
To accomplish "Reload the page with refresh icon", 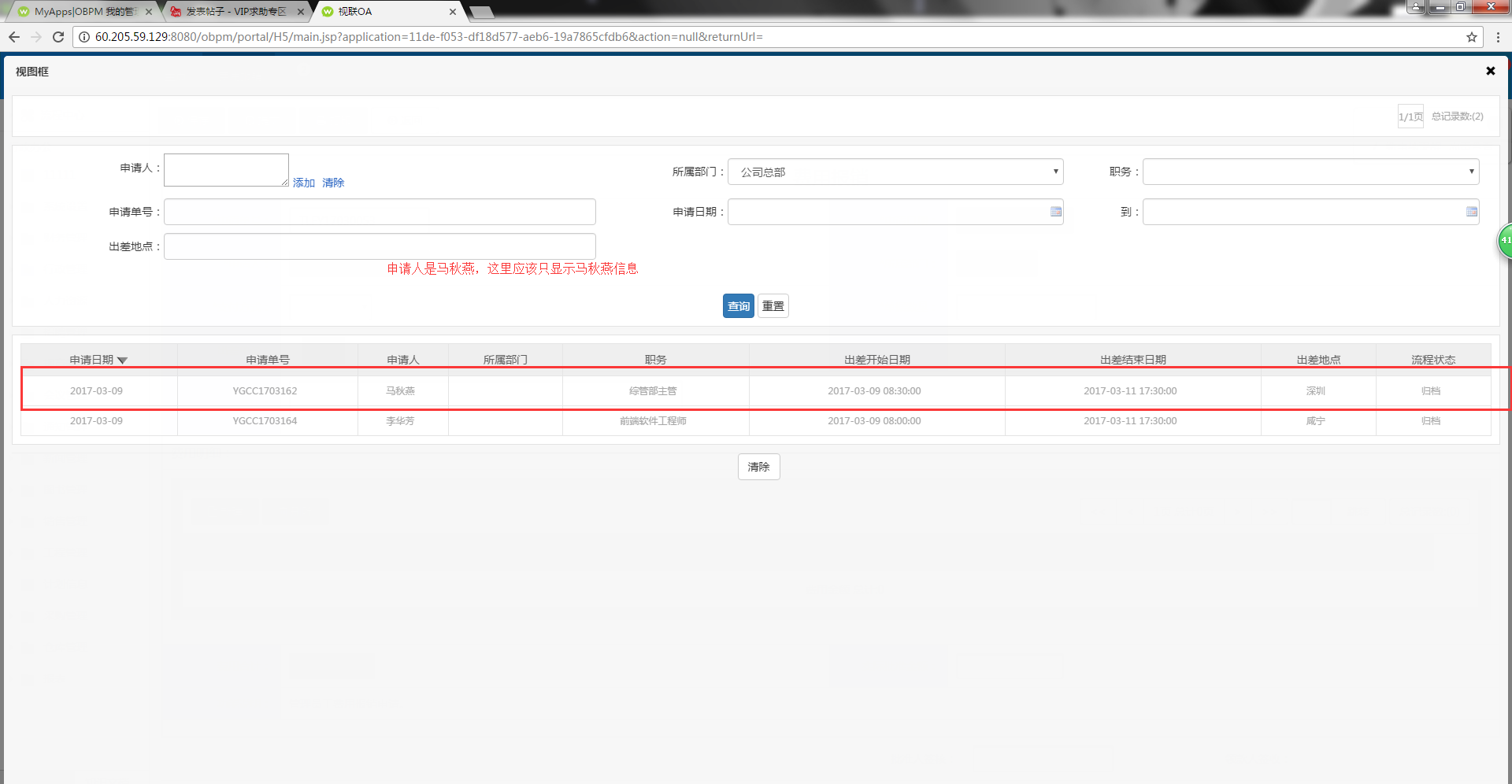I will click(58, 37).
